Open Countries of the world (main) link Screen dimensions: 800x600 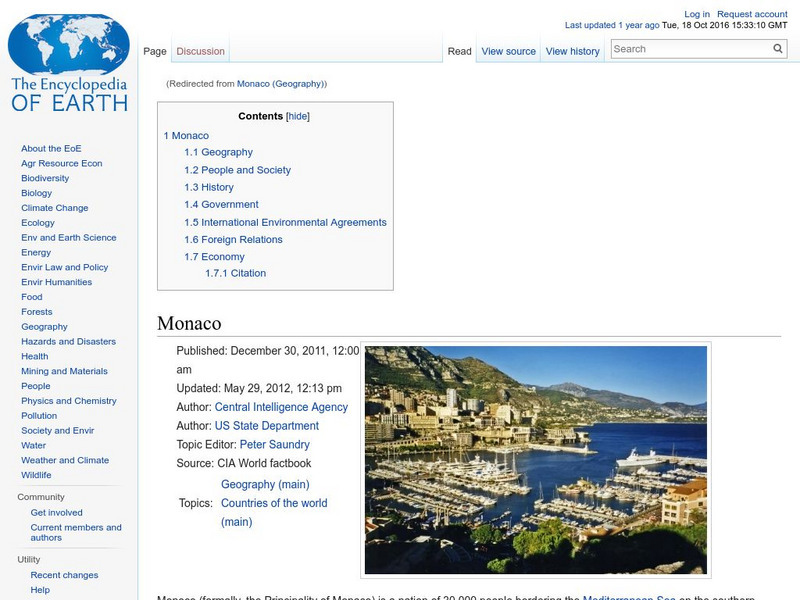274,512
